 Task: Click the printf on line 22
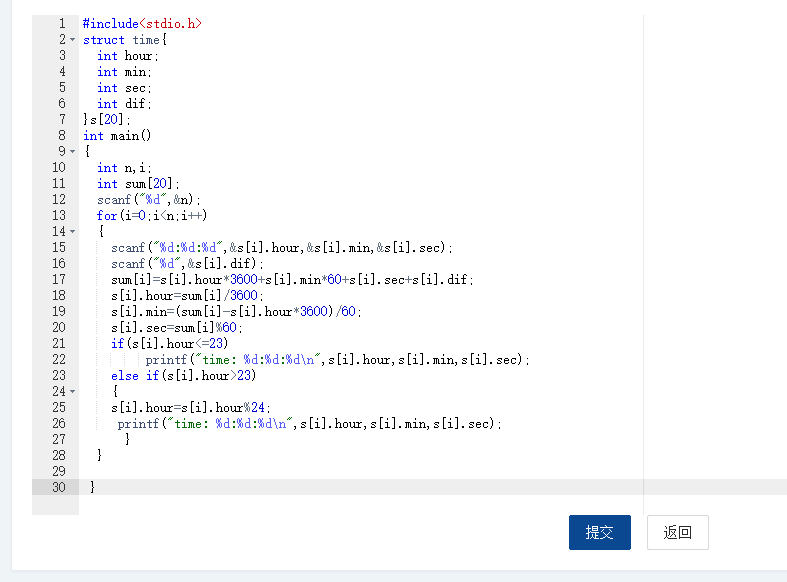(337, 360)
